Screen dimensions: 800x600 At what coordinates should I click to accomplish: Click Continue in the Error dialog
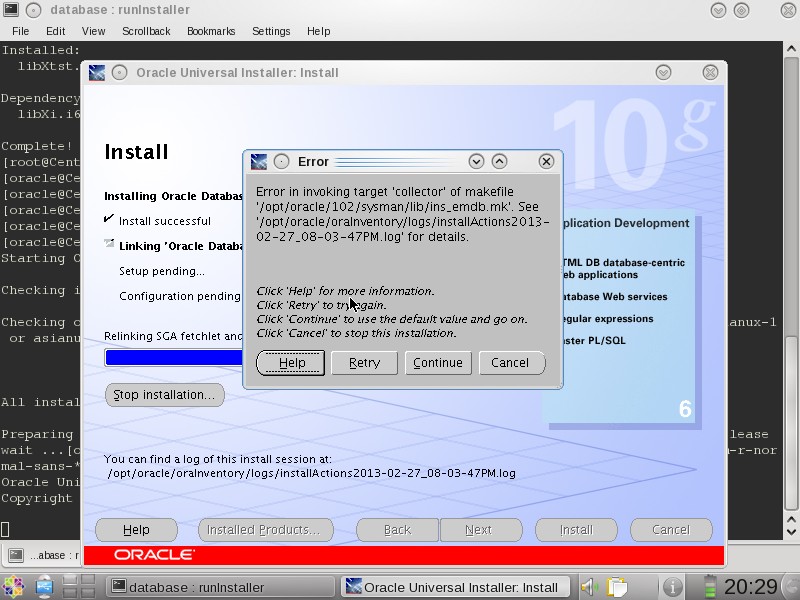coord(438,363)
